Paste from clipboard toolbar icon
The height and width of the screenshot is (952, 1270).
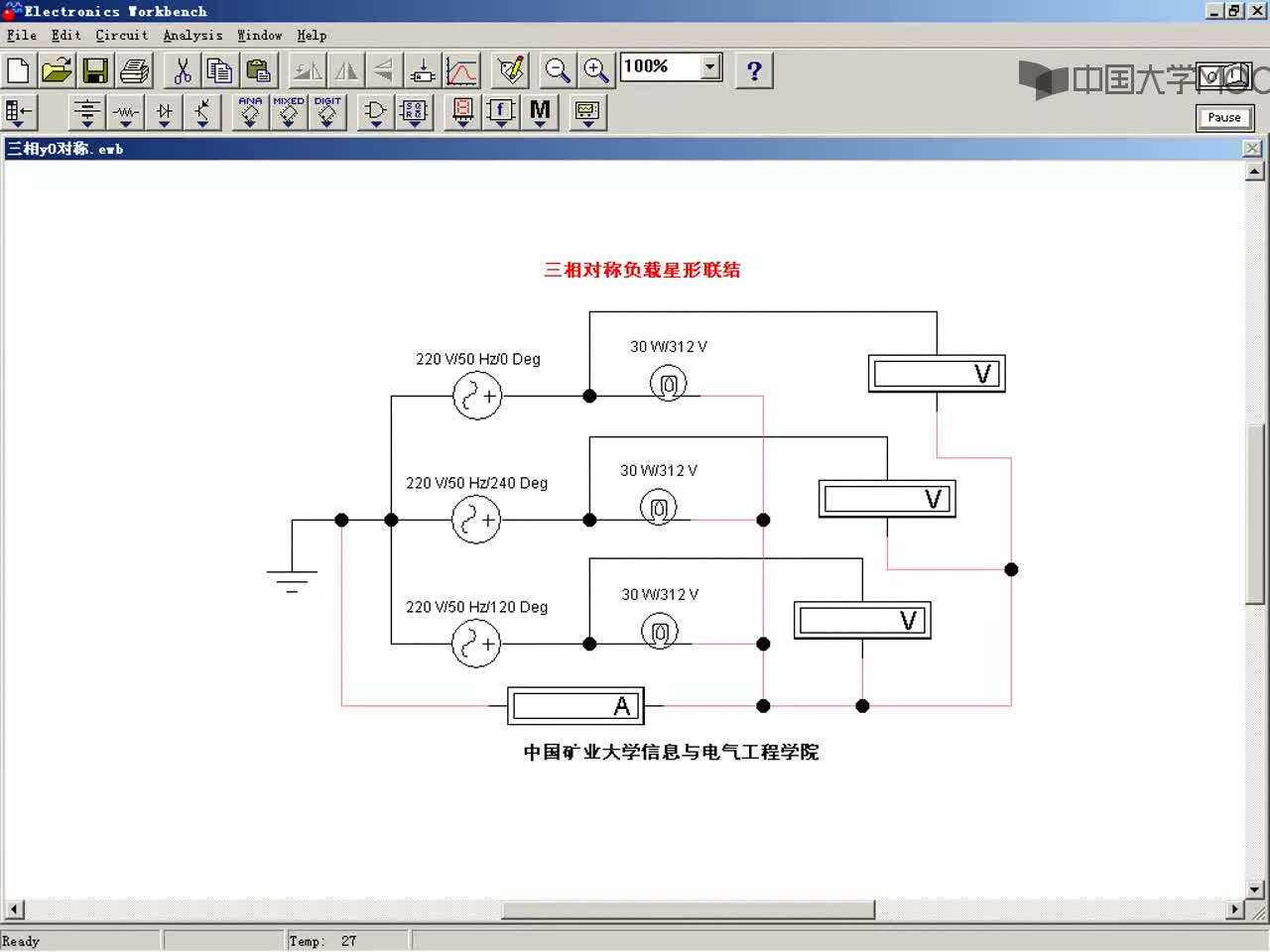coord(258,70)
